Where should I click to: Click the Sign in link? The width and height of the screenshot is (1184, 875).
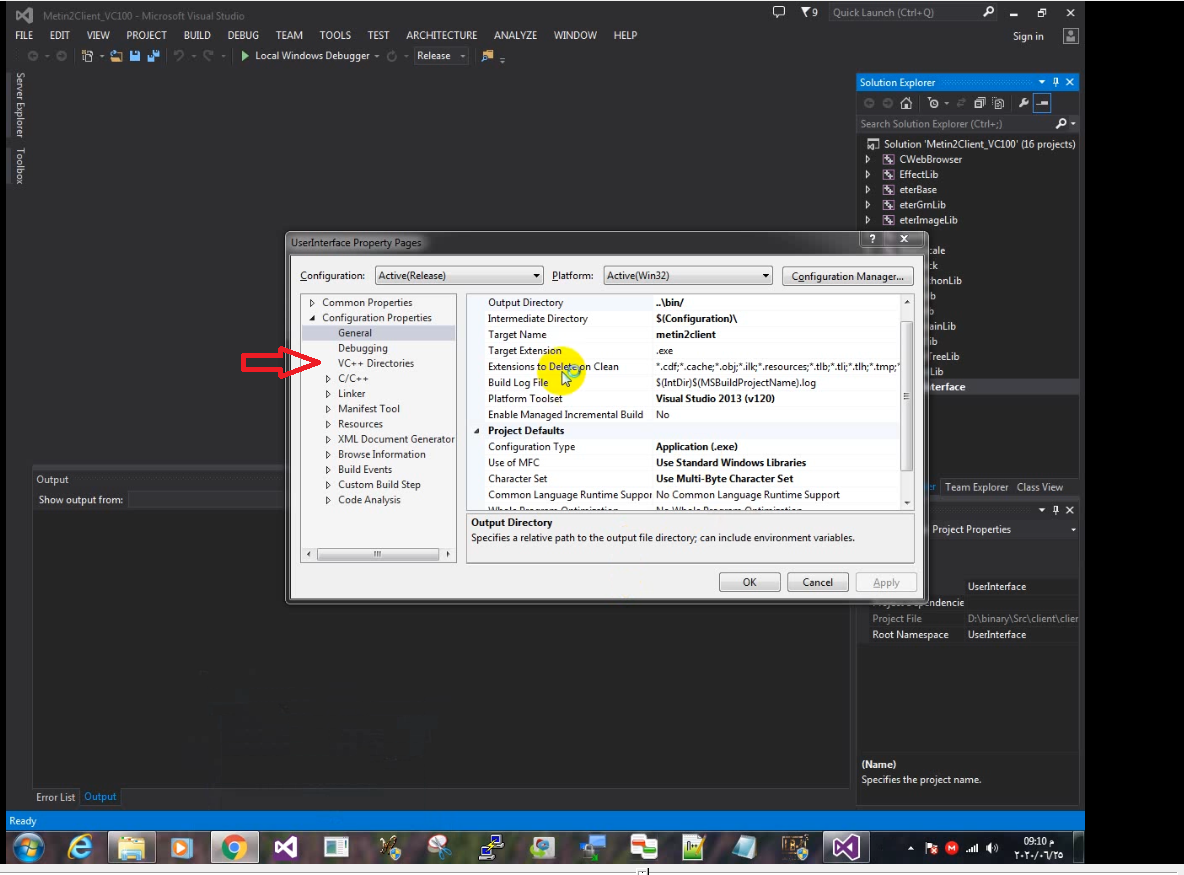click(1028, 36)
